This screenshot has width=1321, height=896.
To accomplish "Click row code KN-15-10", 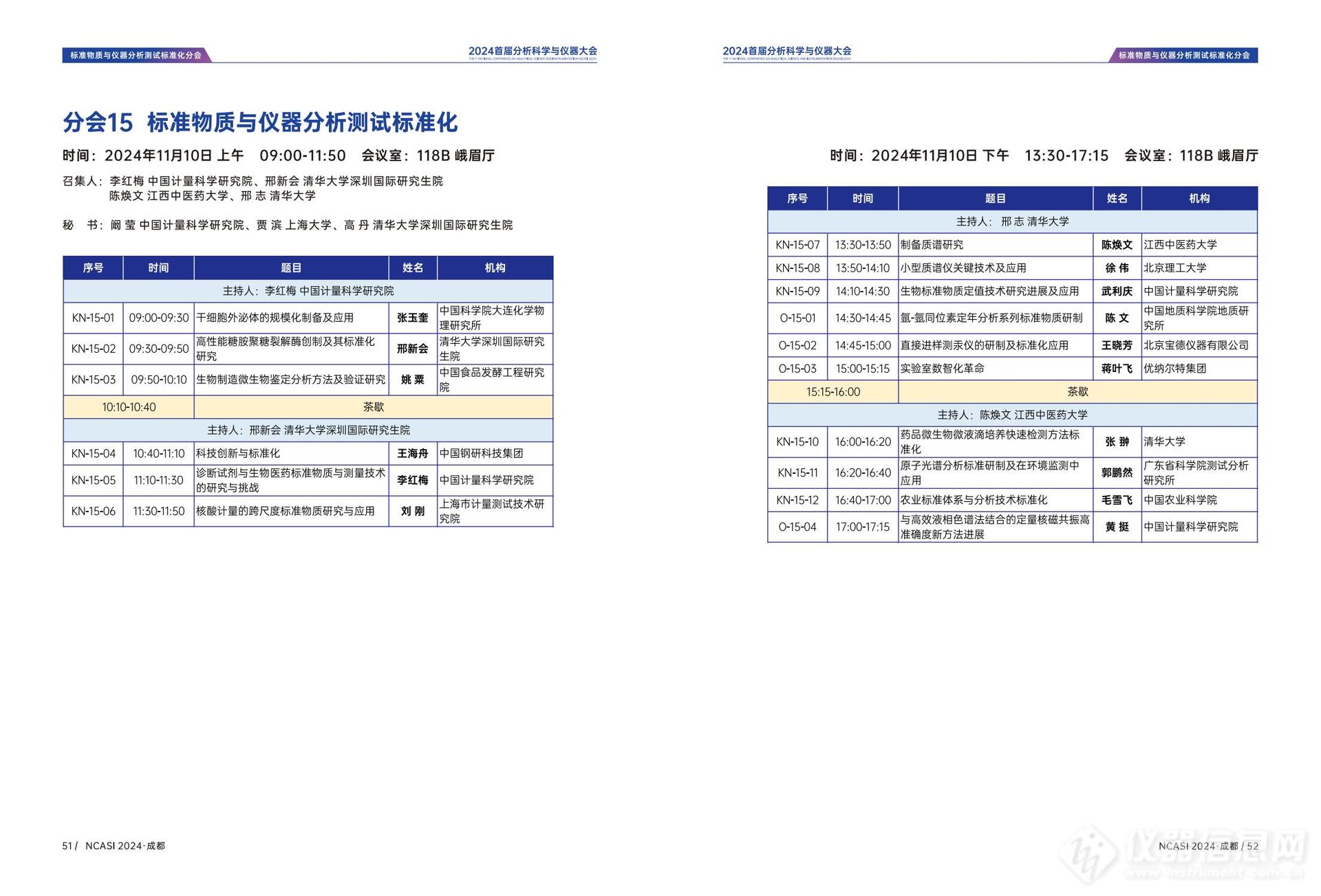I will (x=797, y=441).
